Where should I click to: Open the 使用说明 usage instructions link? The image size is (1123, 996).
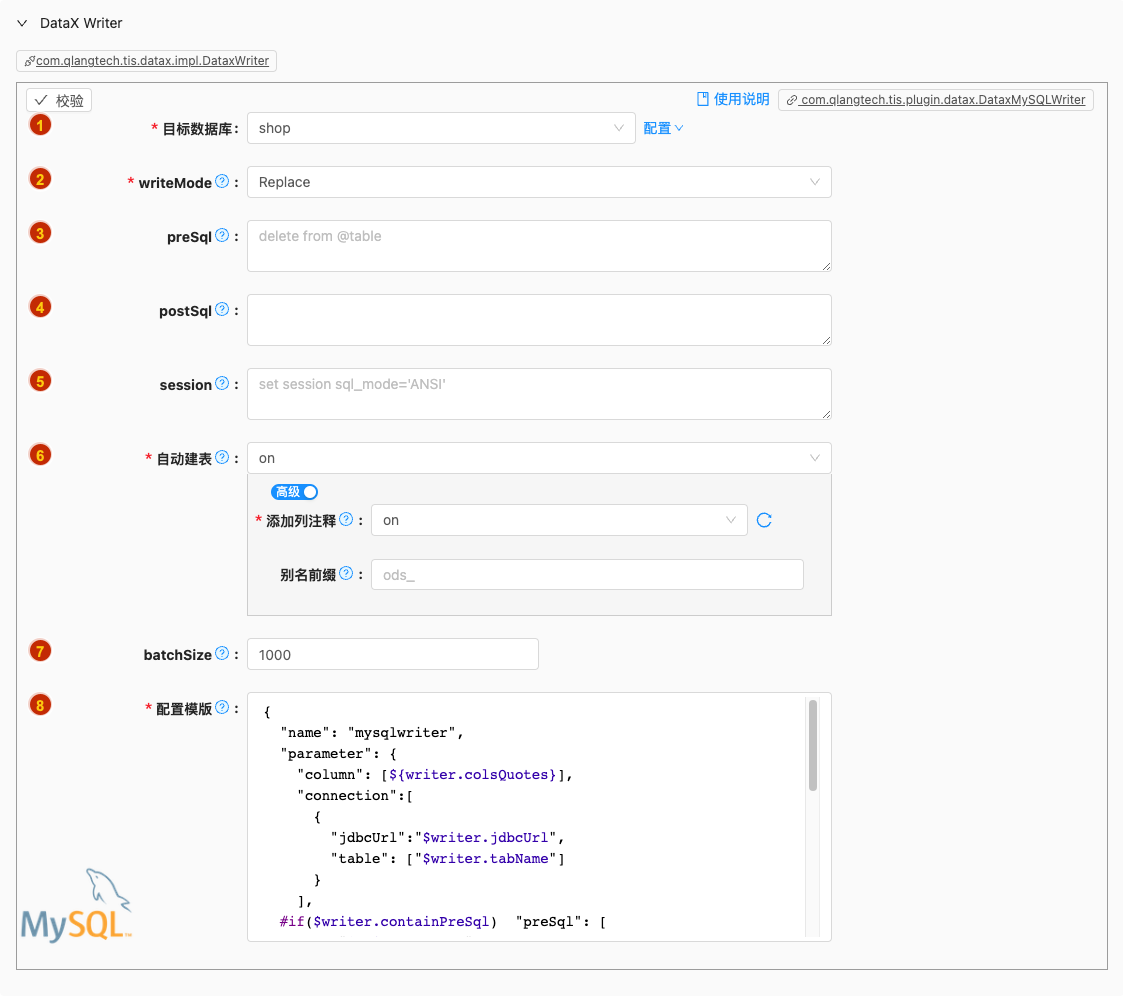(733, 99)
